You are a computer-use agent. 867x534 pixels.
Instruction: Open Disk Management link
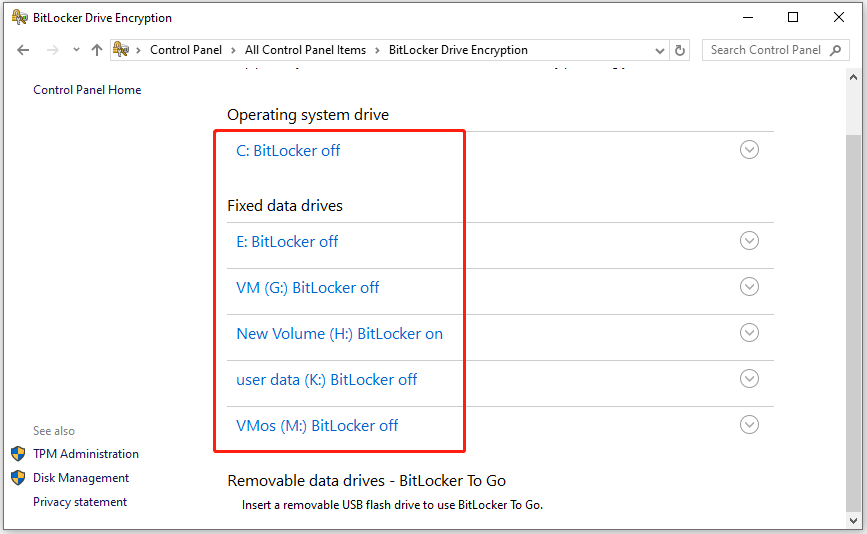point(81,478)
